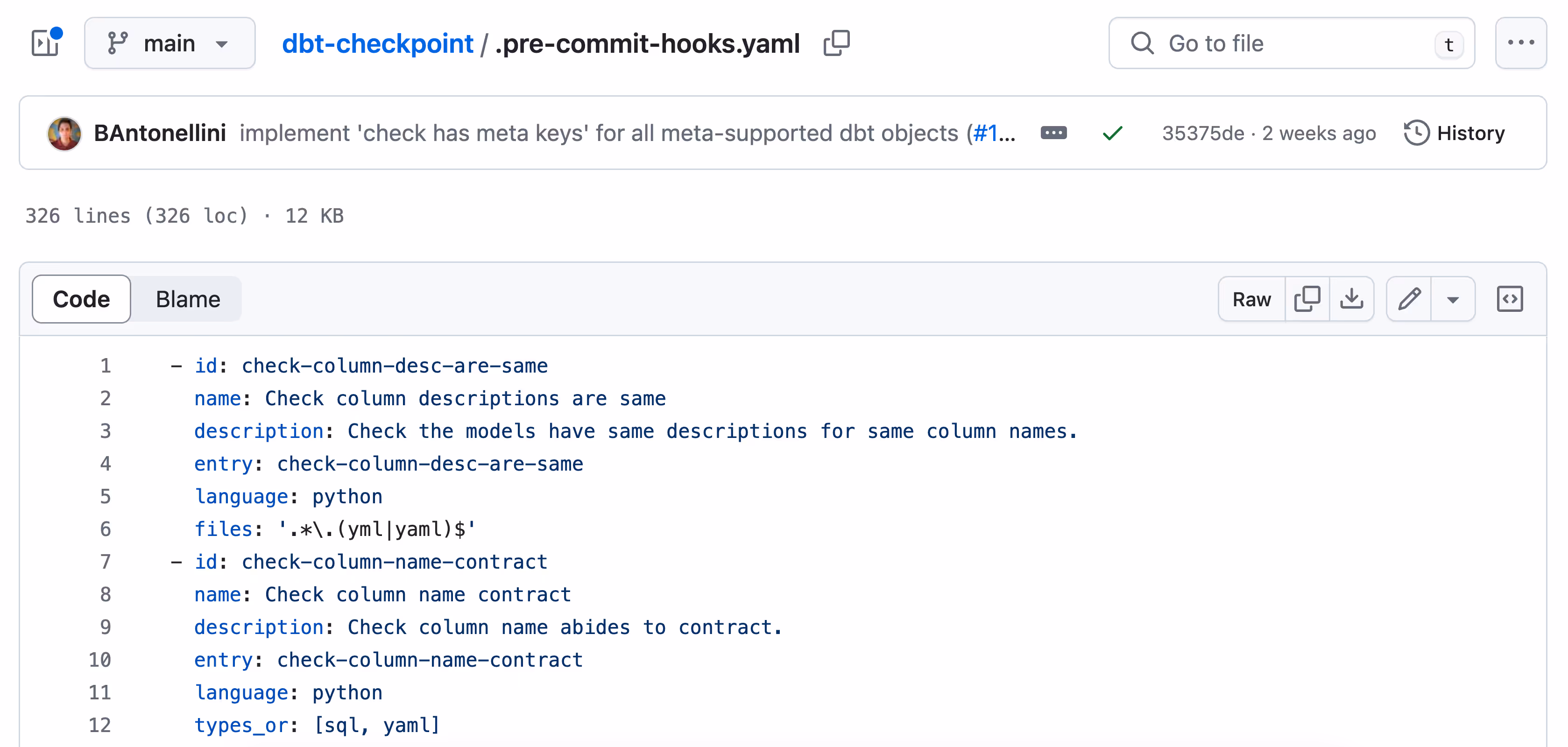Click the 'check-column-desc-are-same' id on line 1
Viewport: 1568px width, 747px height.
(x=395, y=365)
